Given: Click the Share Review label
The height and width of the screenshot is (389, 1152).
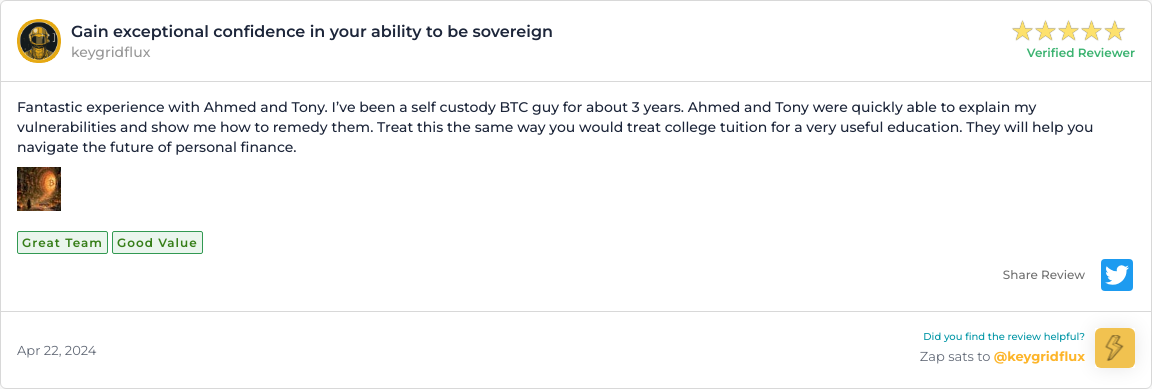Looking at the screenshot, I should (1043, 275).
